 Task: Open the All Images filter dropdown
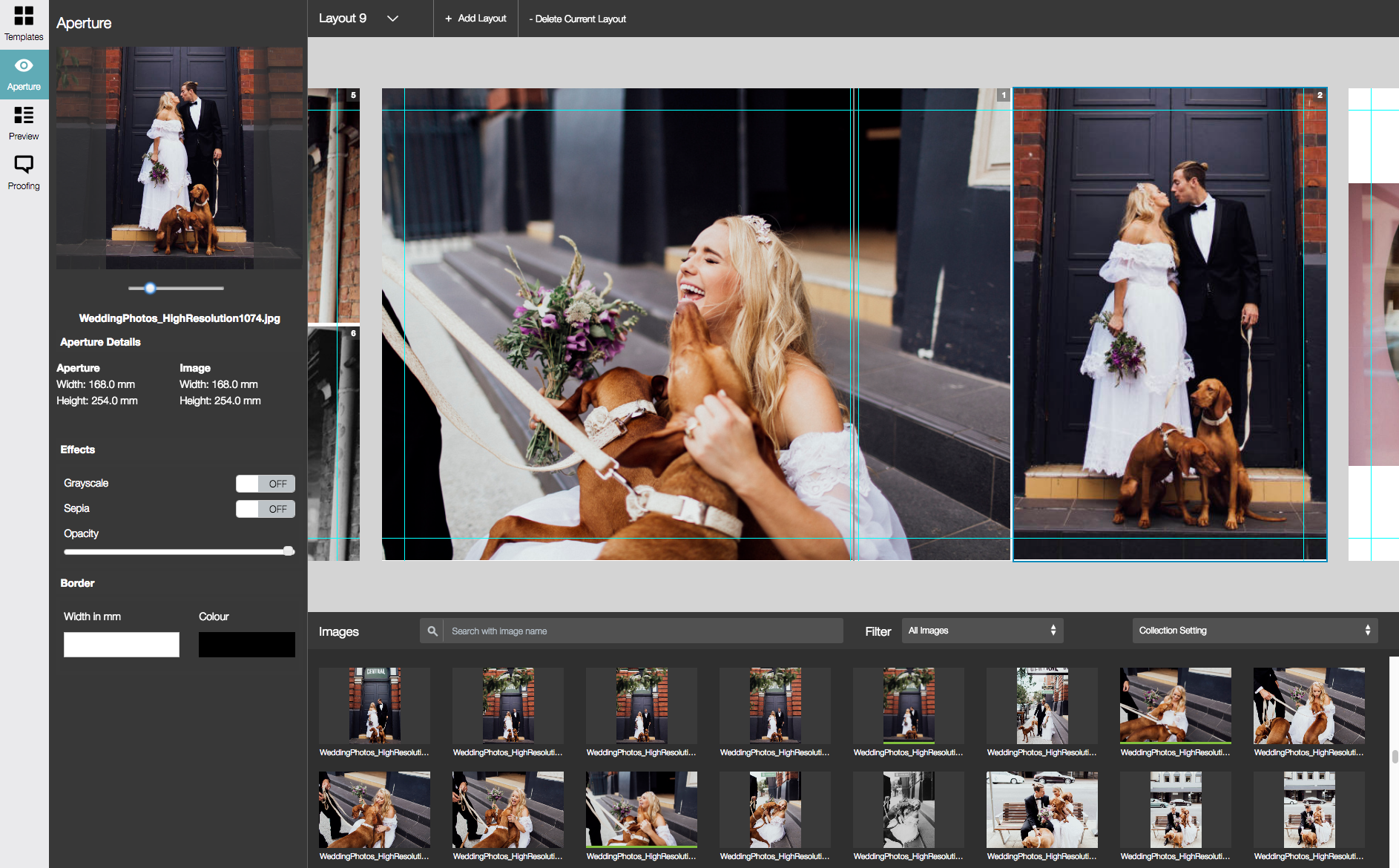(x=982, y=631)
